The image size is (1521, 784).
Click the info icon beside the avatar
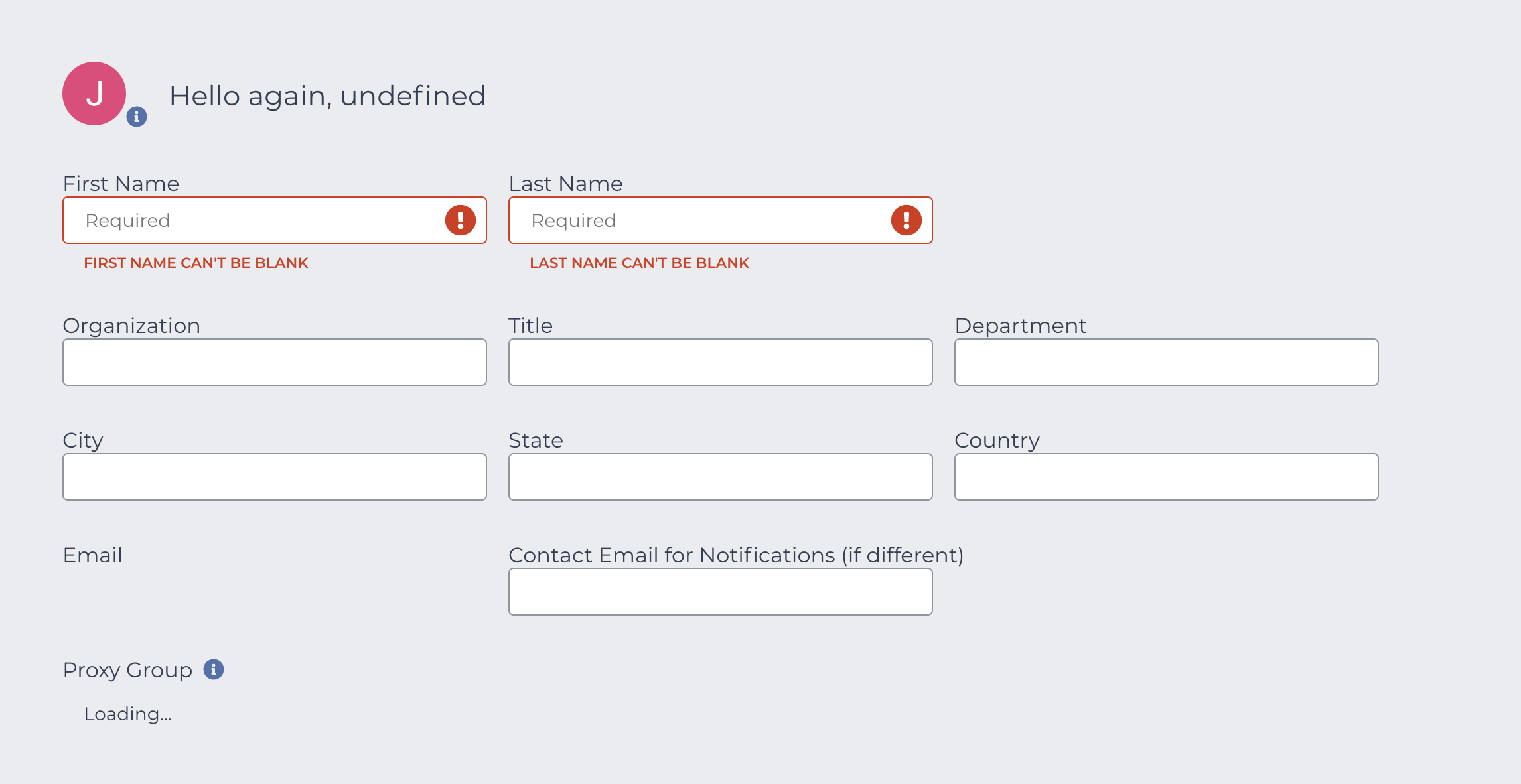(137, 117)
